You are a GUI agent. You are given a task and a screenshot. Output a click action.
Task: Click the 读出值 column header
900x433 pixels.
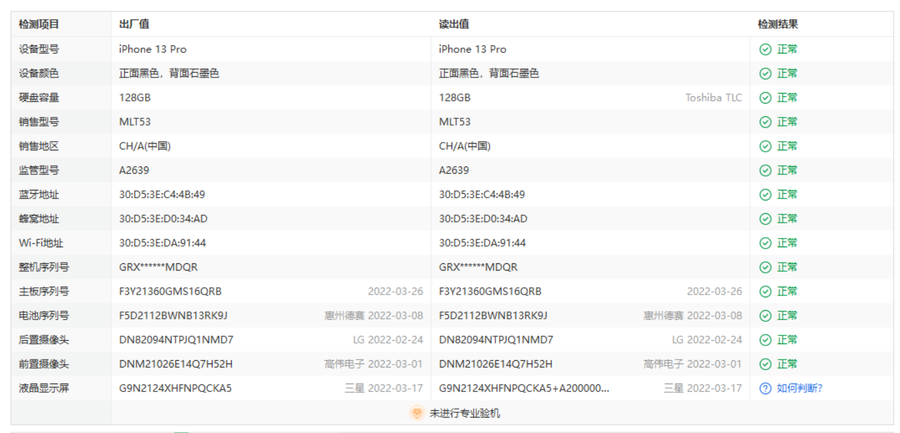coord(454,25)
